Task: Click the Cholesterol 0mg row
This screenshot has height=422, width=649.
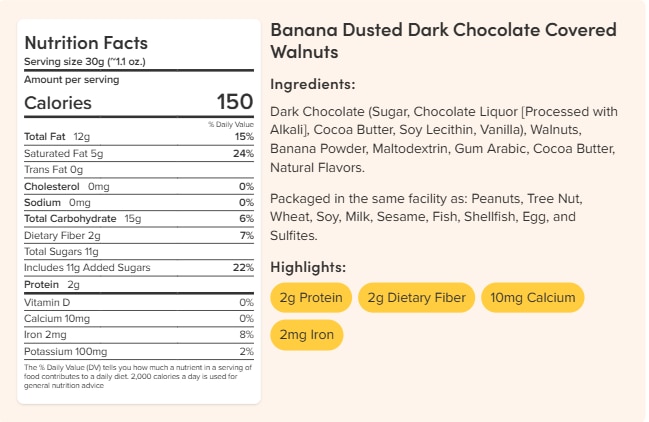Action: click(138, 186)
